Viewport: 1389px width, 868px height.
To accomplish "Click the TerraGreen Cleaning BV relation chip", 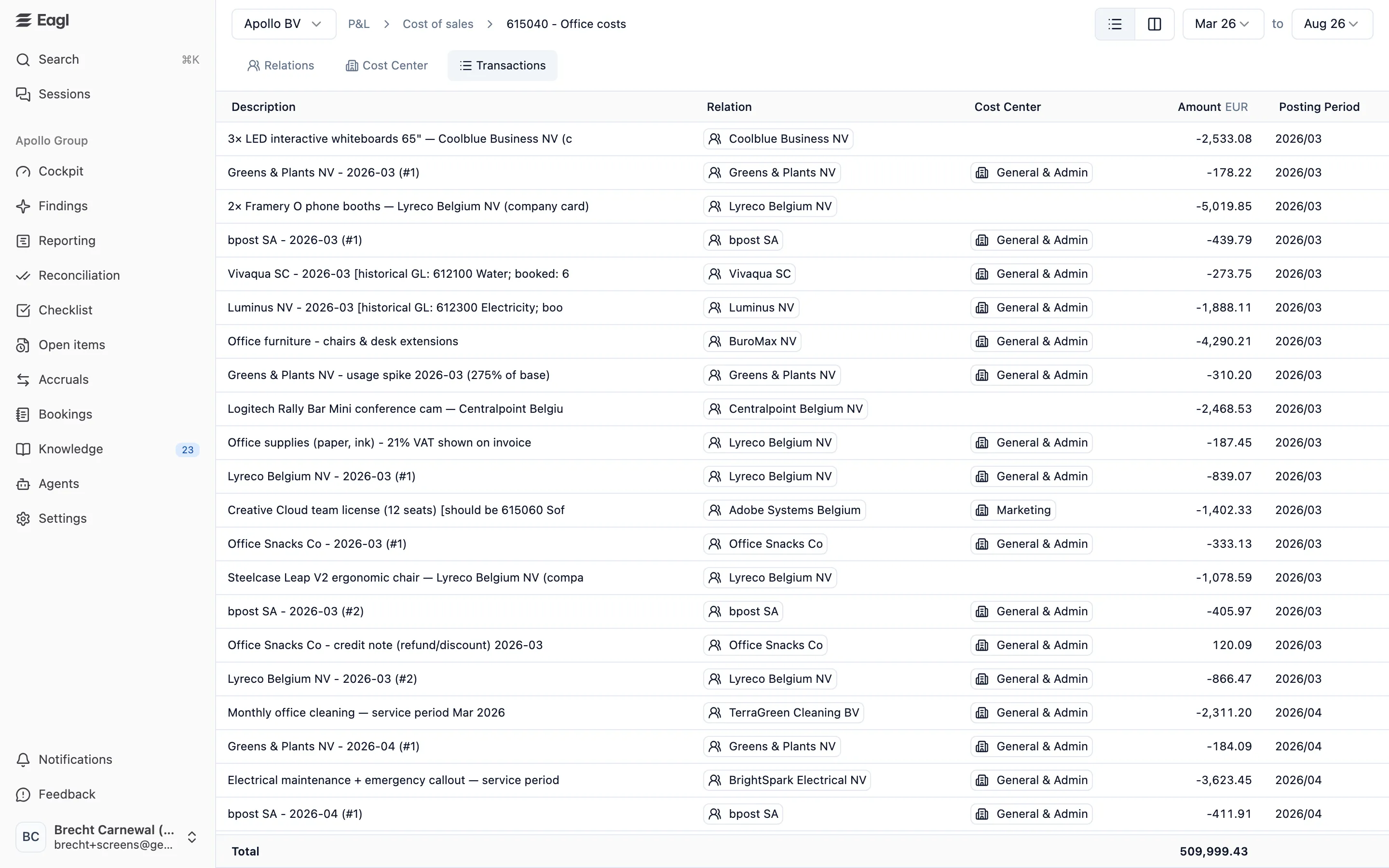I will click(x=783, y=713).
